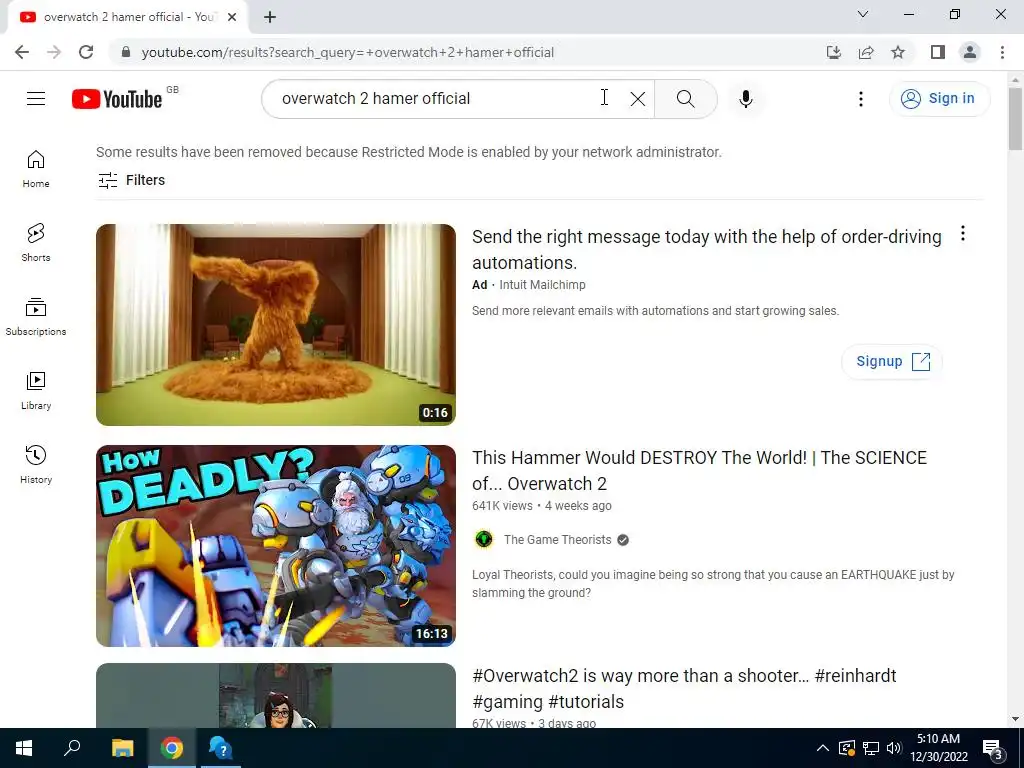Open YouTube settings three-dot menu
Viewport: 1024px width, 768px height.
(x=861, y=99)
